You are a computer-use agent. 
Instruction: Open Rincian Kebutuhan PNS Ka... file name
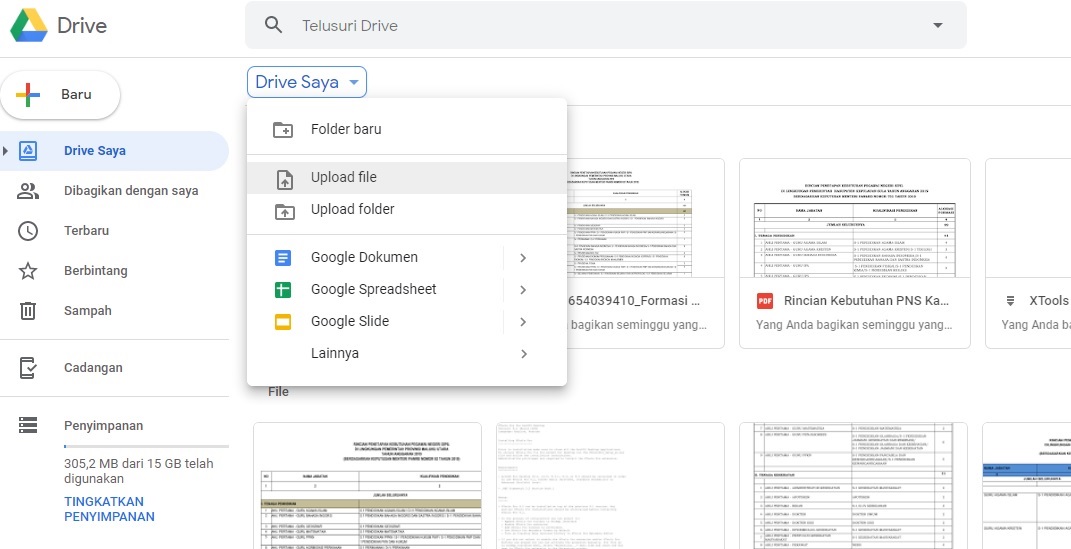866,300
